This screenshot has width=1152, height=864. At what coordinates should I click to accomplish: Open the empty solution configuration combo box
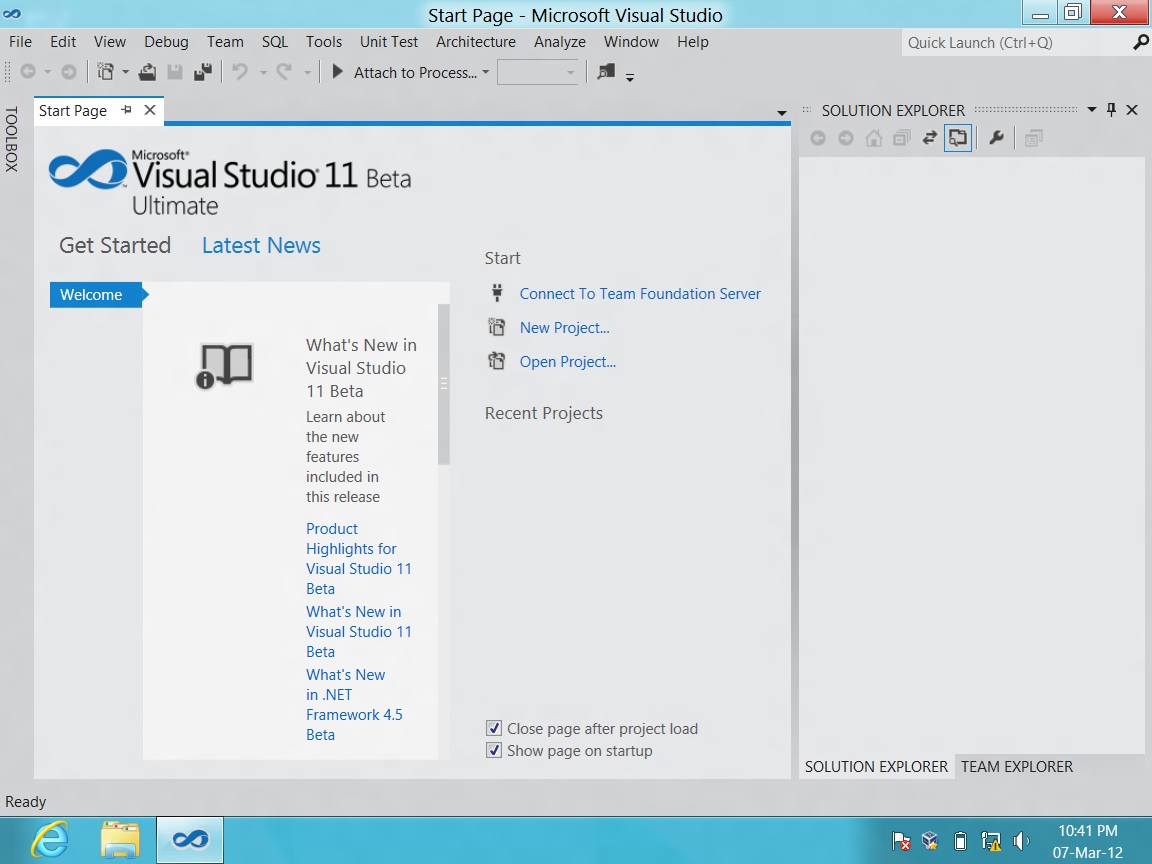pyautogui.click(x=537, y=72)
